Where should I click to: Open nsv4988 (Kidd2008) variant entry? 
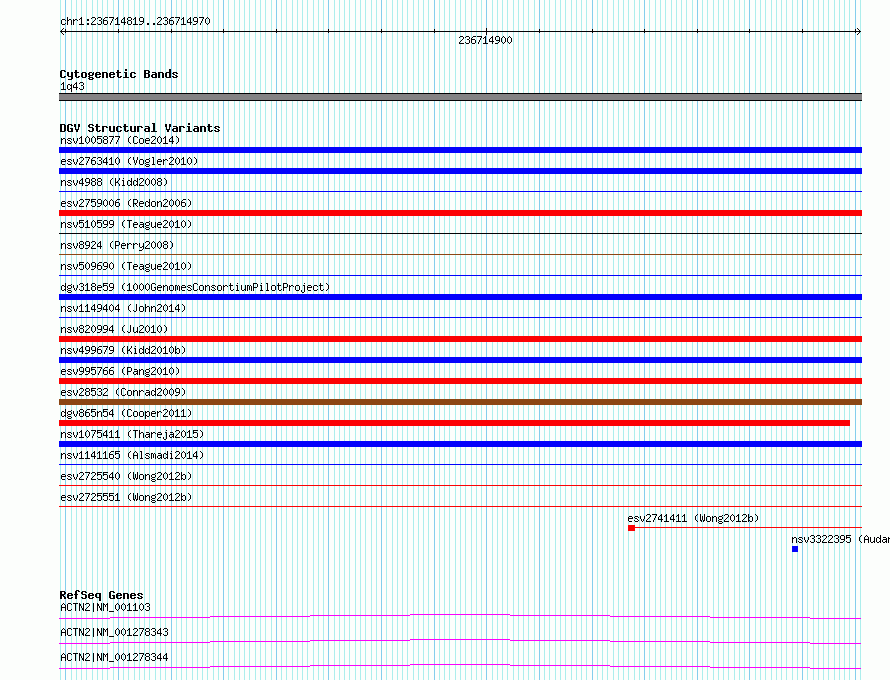(x=114, y=182)
